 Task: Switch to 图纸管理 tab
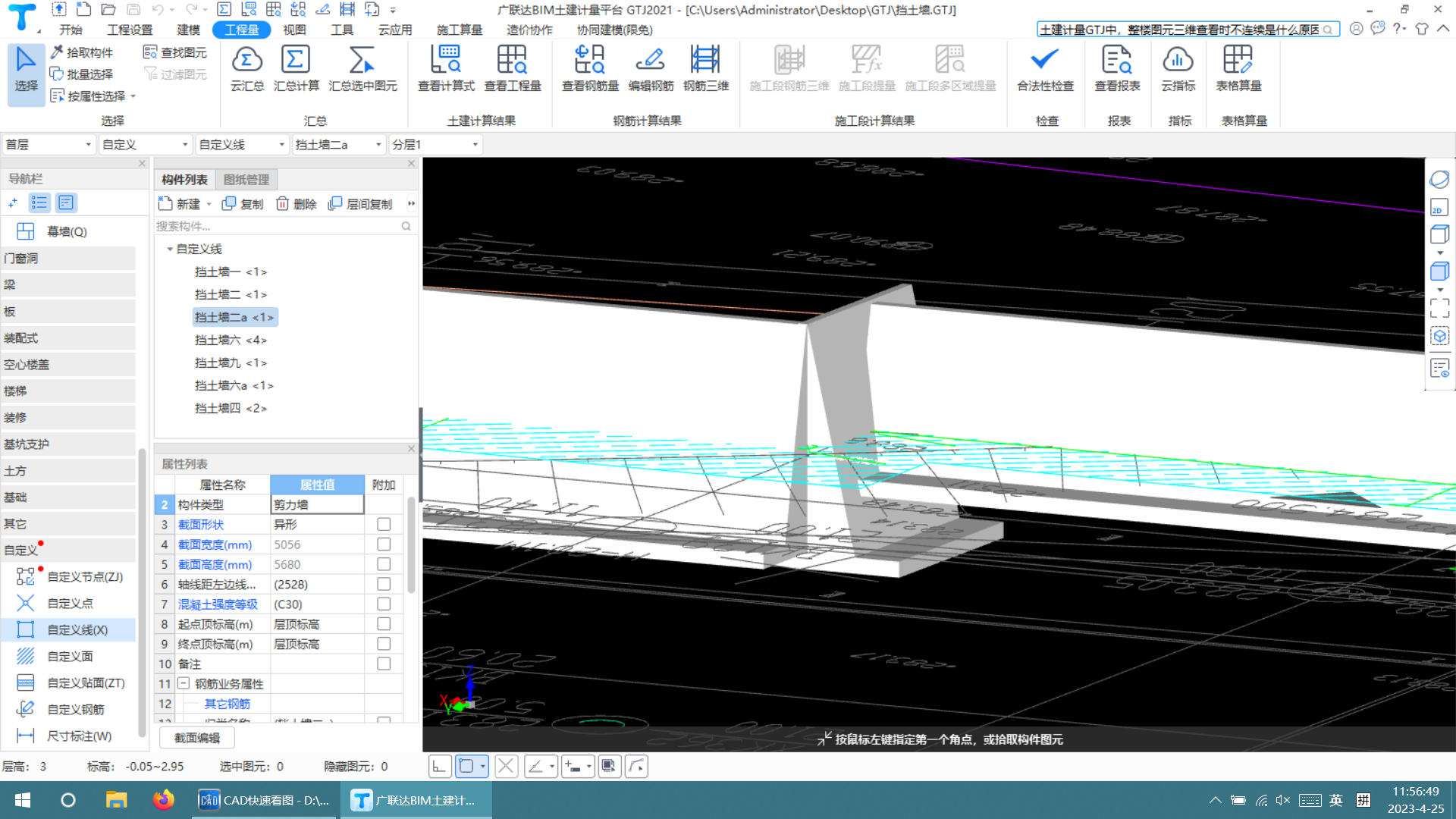(x=247, y=178)
